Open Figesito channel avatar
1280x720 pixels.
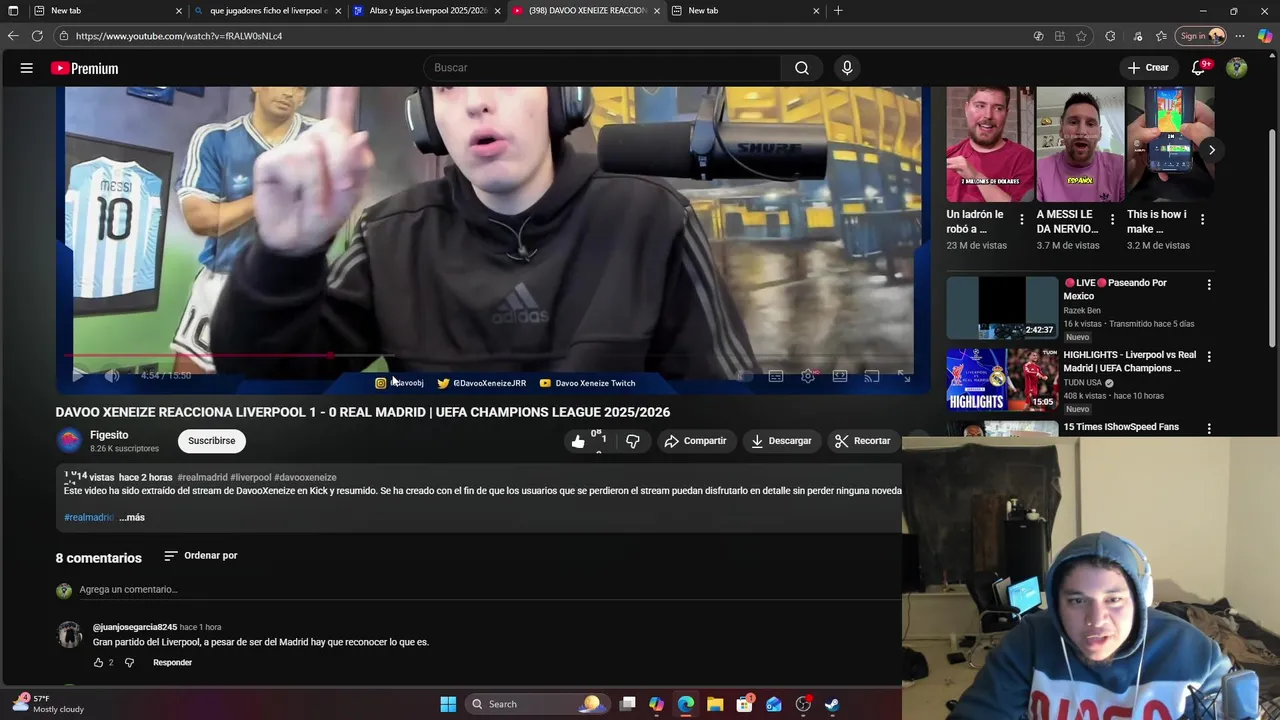[x=69, y=440]
